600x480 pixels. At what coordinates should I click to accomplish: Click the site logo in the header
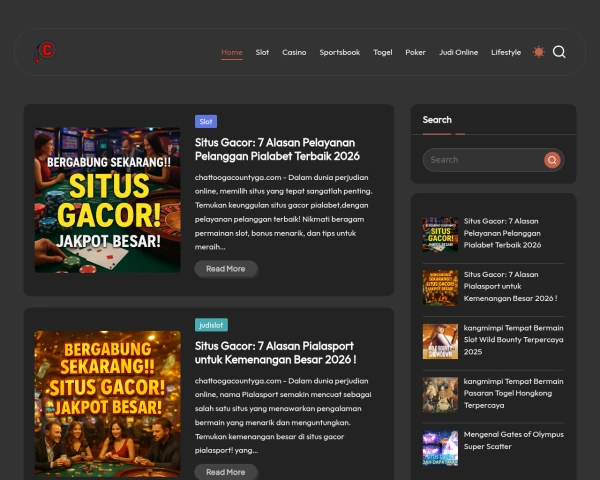coord(45,52)
